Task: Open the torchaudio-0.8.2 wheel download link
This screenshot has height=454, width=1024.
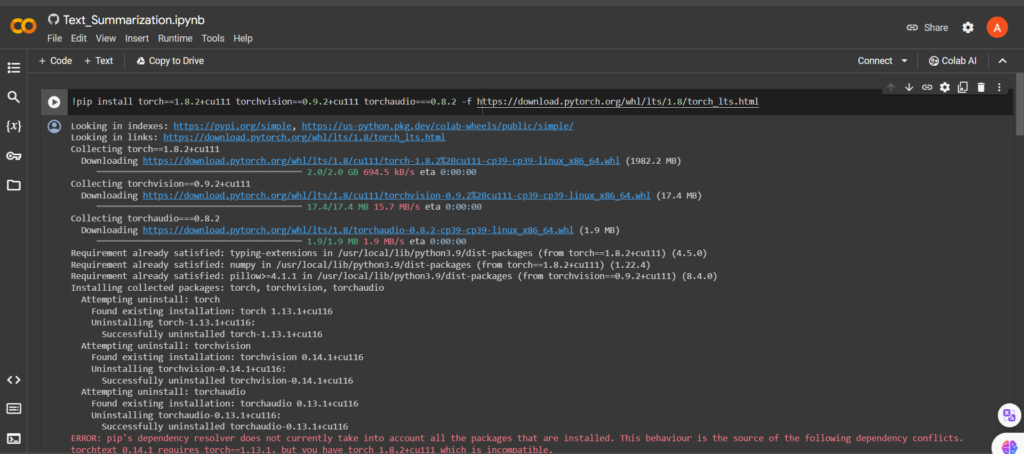Action: pyautogui.click(x=358, y=230)
